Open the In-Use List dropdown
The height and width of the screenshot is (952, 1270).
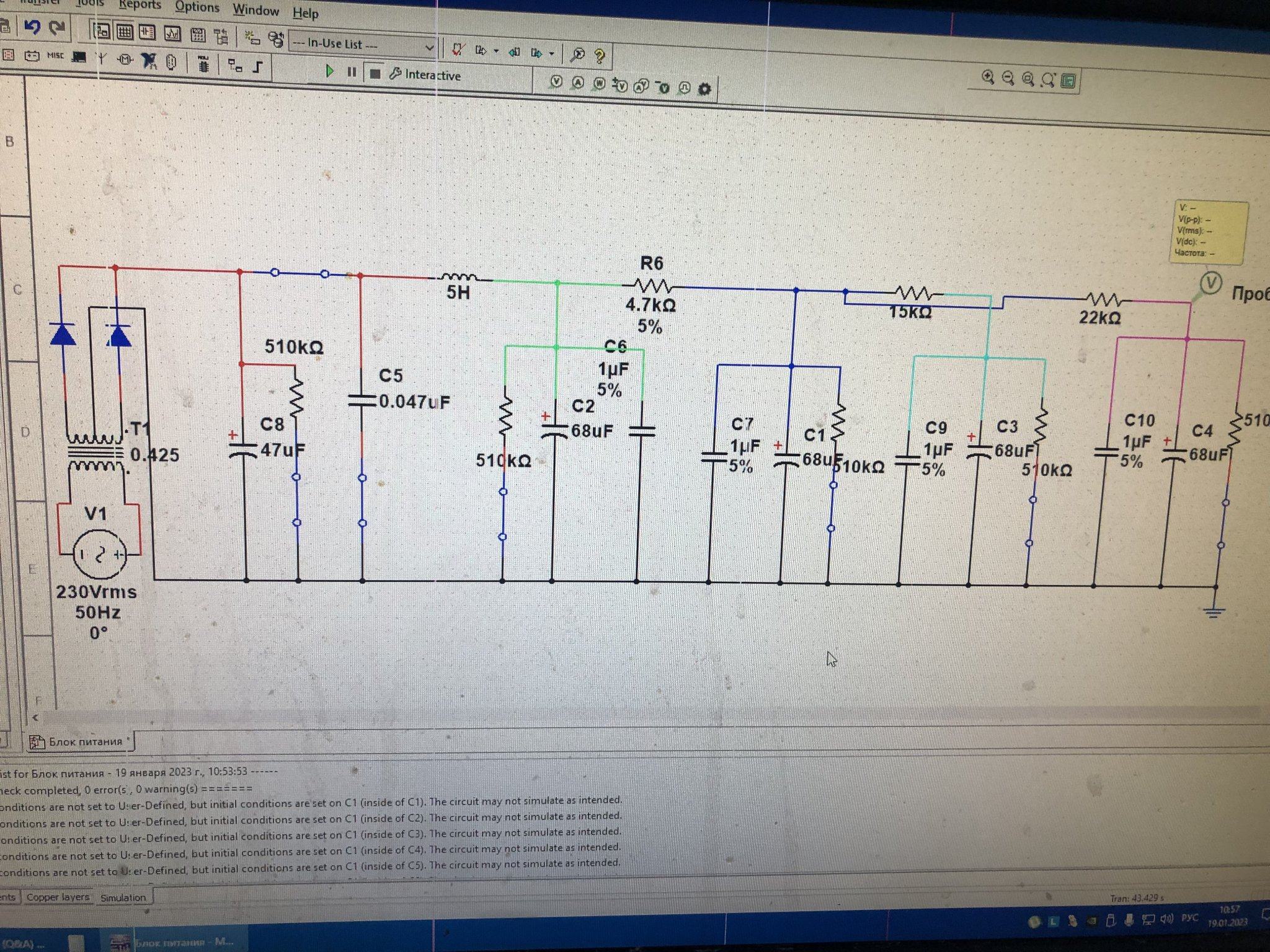(x=429, y=47)
